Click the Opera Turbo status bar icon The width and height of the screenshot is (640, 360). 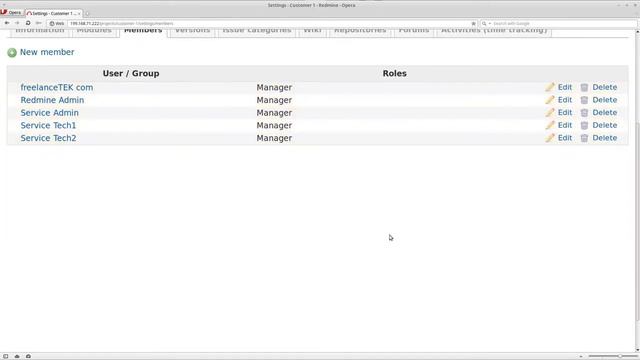point(28,356)
